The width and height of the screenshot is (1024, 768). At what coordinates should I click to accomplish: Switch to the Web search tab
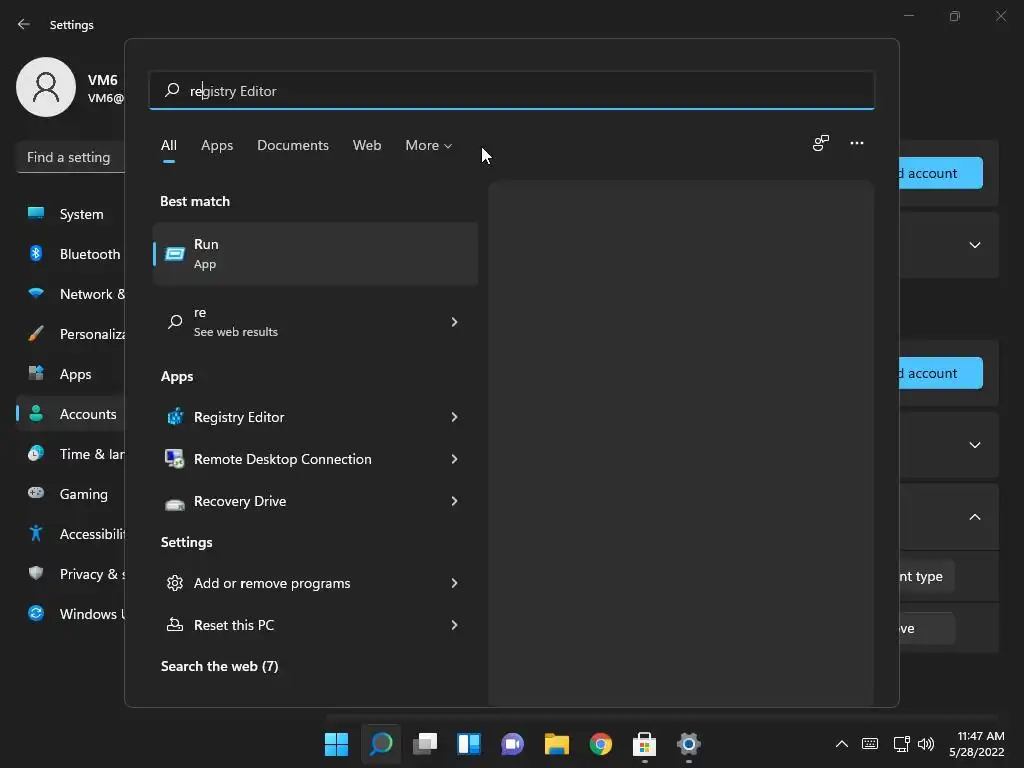point(367,146)
